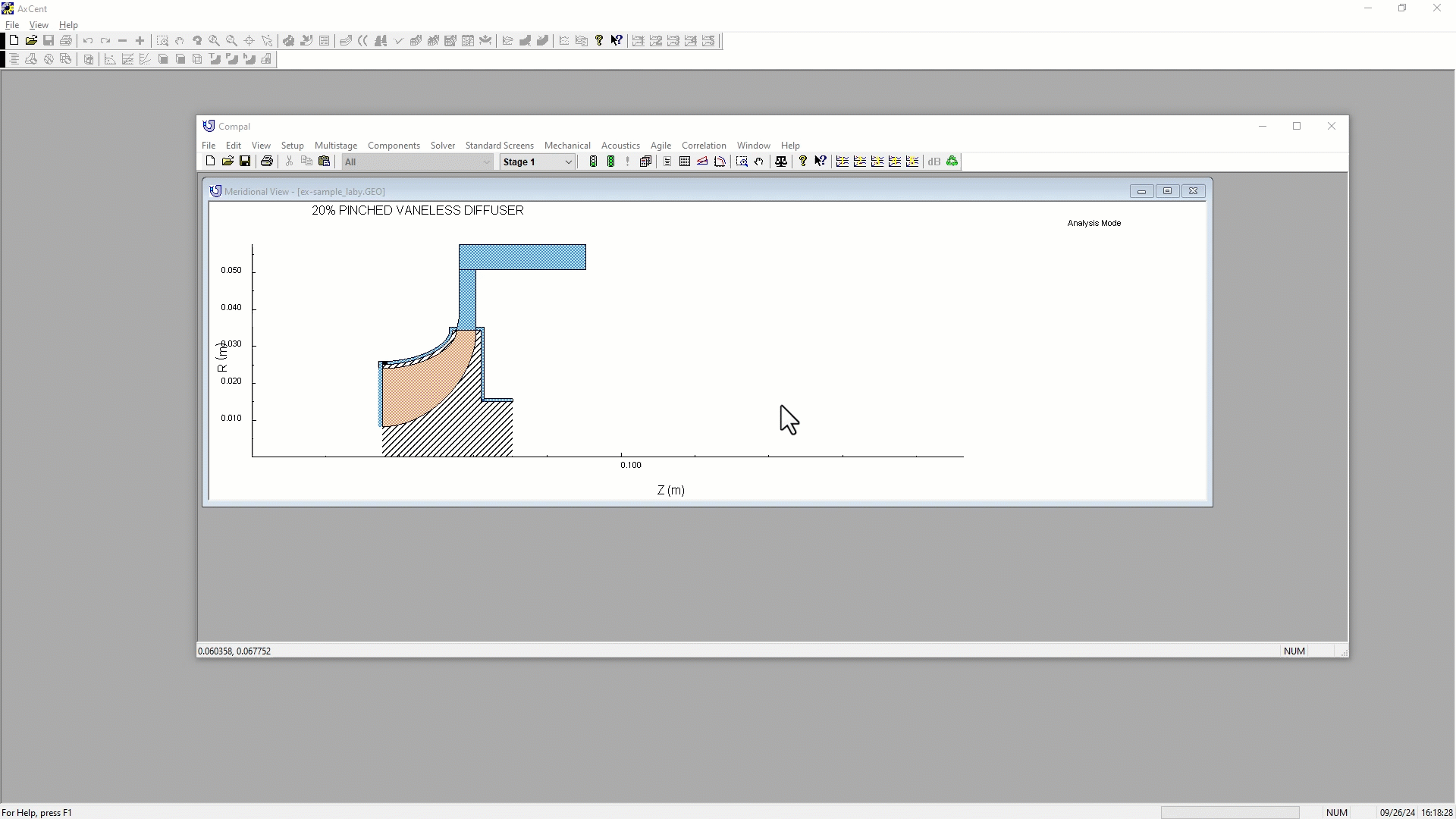Open the disabled All combo box

(486, 162)
